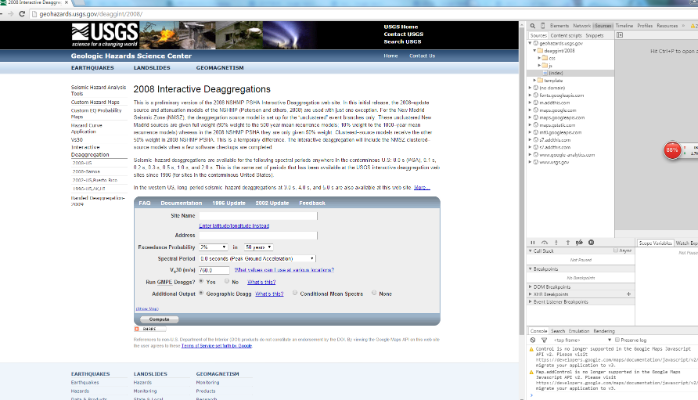Switch to the Elements DevTools tab
This screenshot has height=400, width=698.
559,26
